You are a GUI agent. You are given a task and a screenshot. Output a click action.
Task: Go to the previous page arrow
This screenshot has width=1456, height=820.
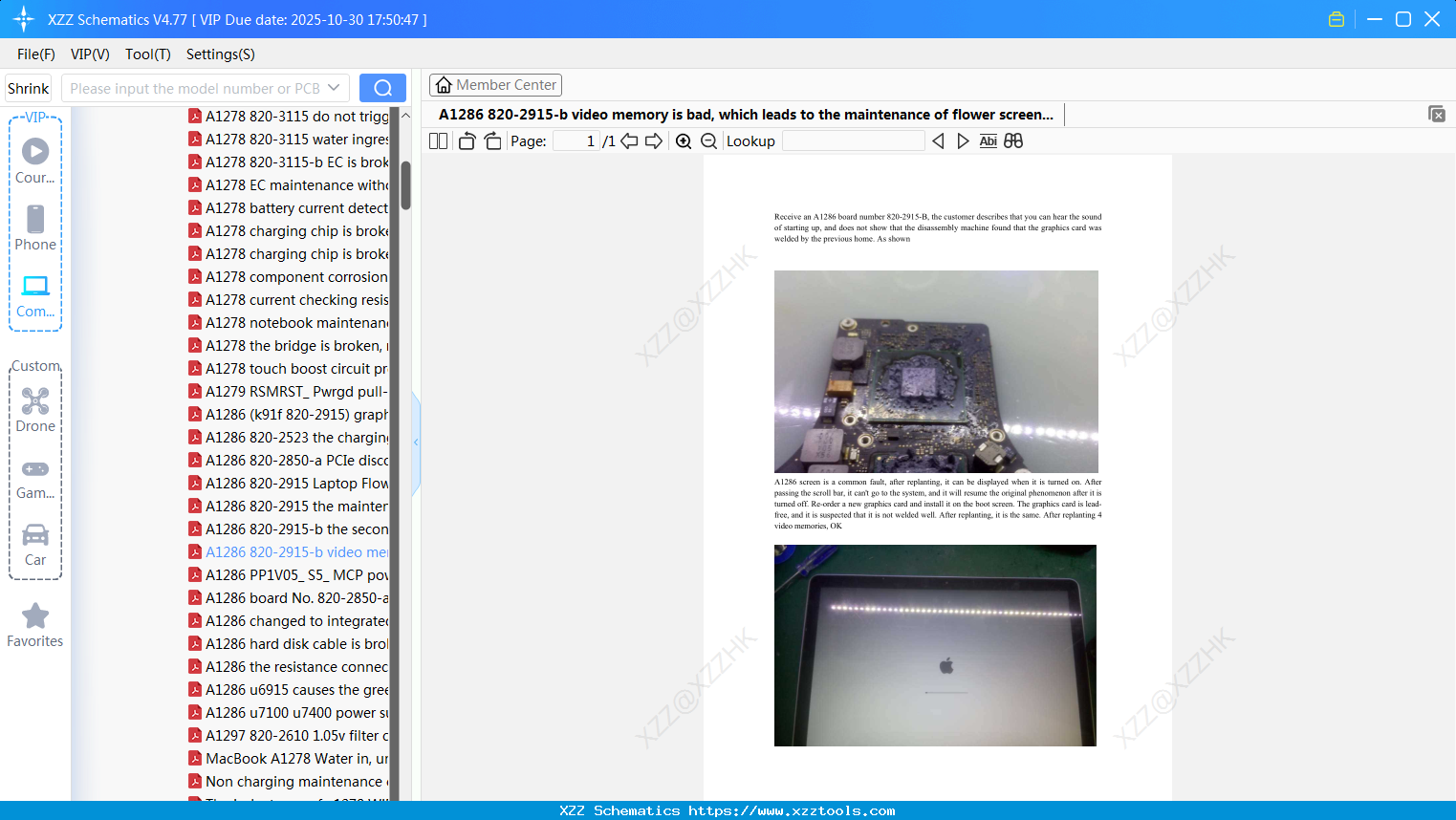(629, 141)
